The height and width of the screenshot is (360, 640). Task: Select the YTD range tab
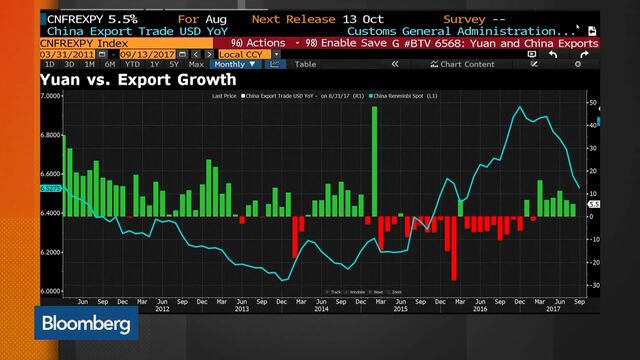click(x=132, y=64)
